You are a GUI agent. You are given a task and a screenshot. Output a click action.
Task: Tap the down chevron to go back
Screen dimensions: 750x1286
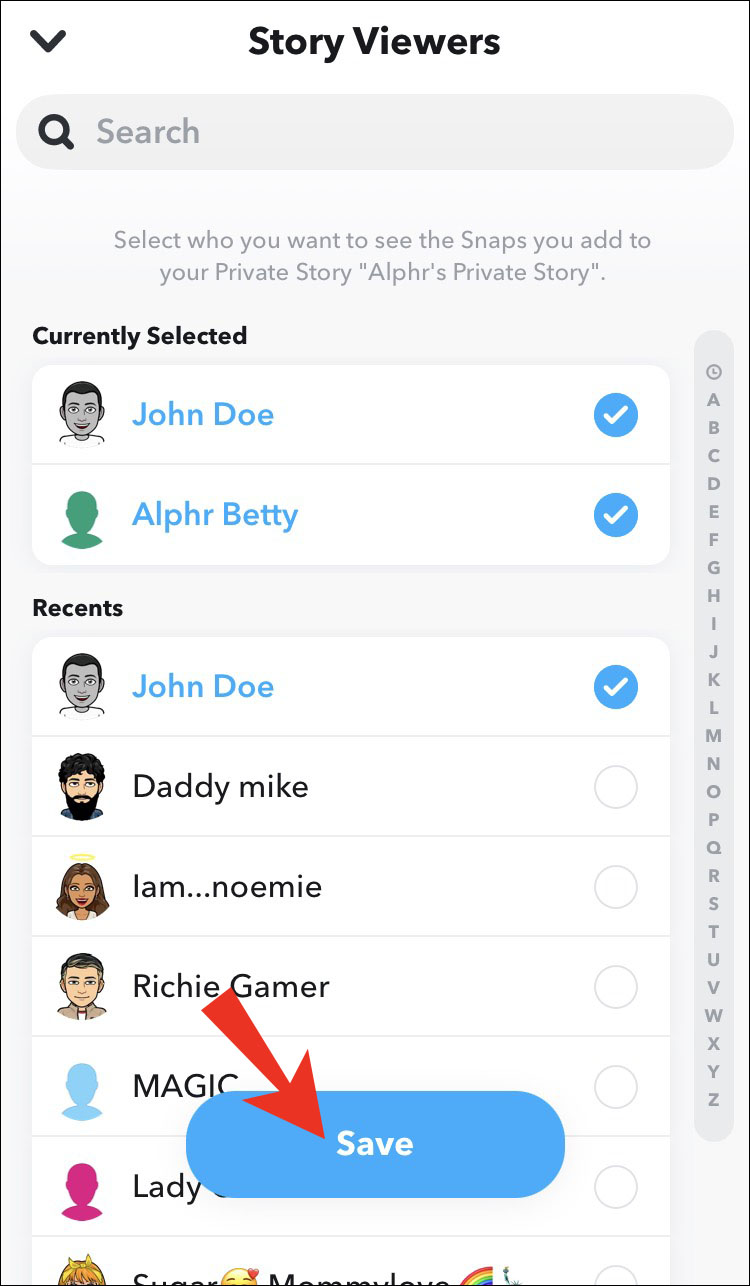48,42
